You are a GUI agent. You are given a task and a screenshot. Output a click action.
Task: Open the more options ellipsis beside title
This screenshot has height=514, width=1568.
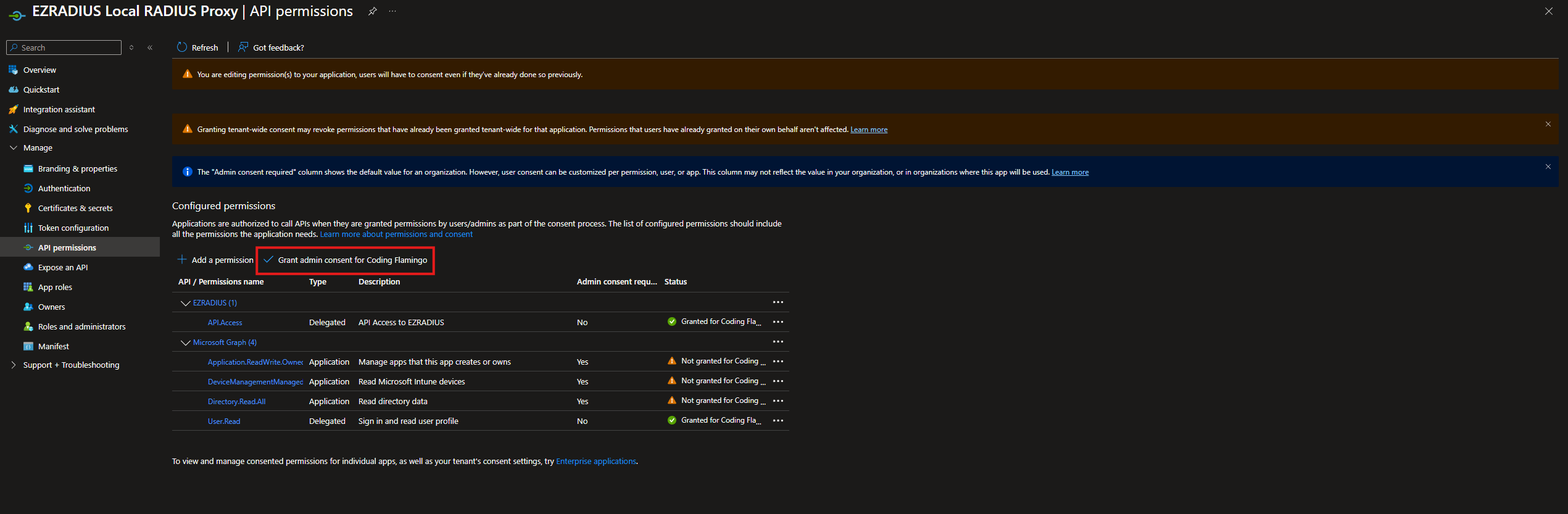[x=392, y=11]
